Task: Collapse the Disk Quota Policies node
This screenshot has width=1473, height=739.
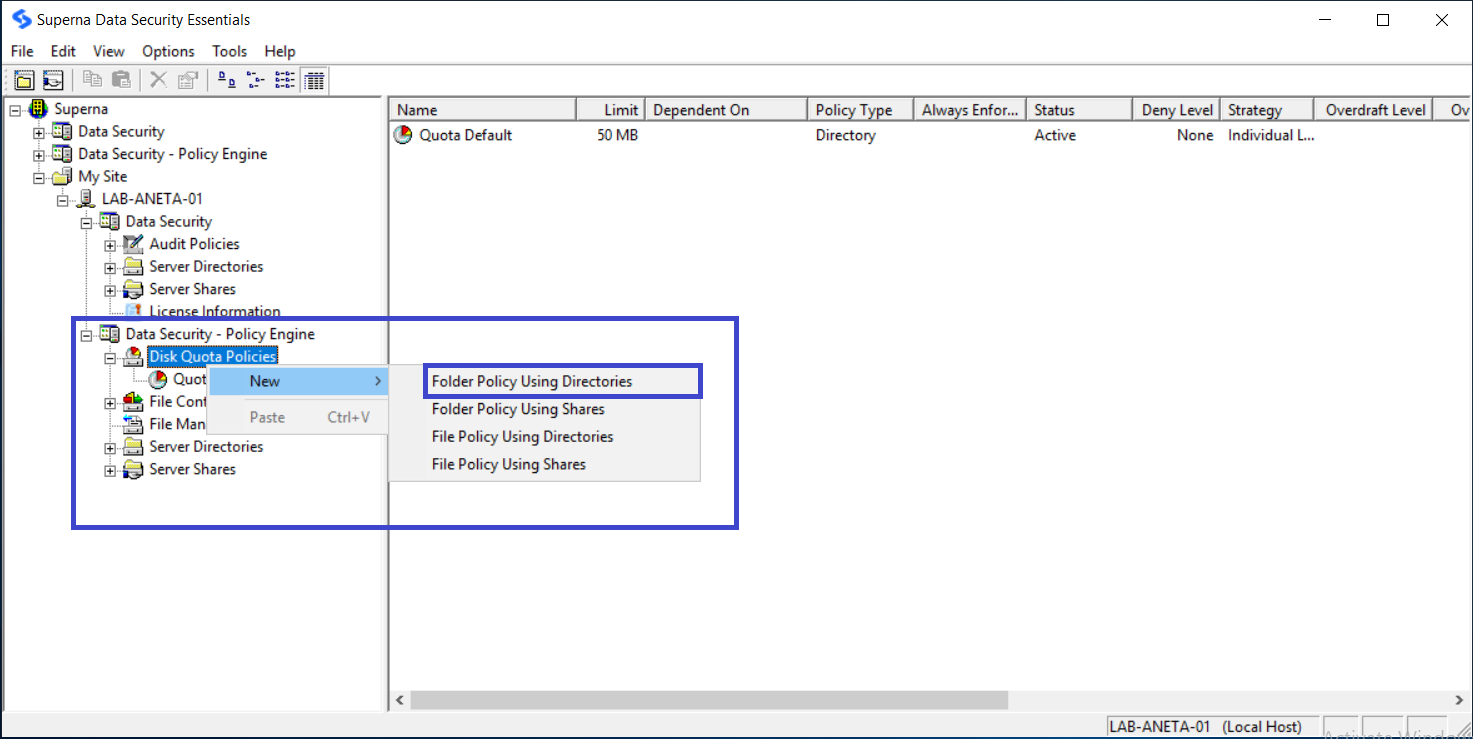Action: click(110, 357)
